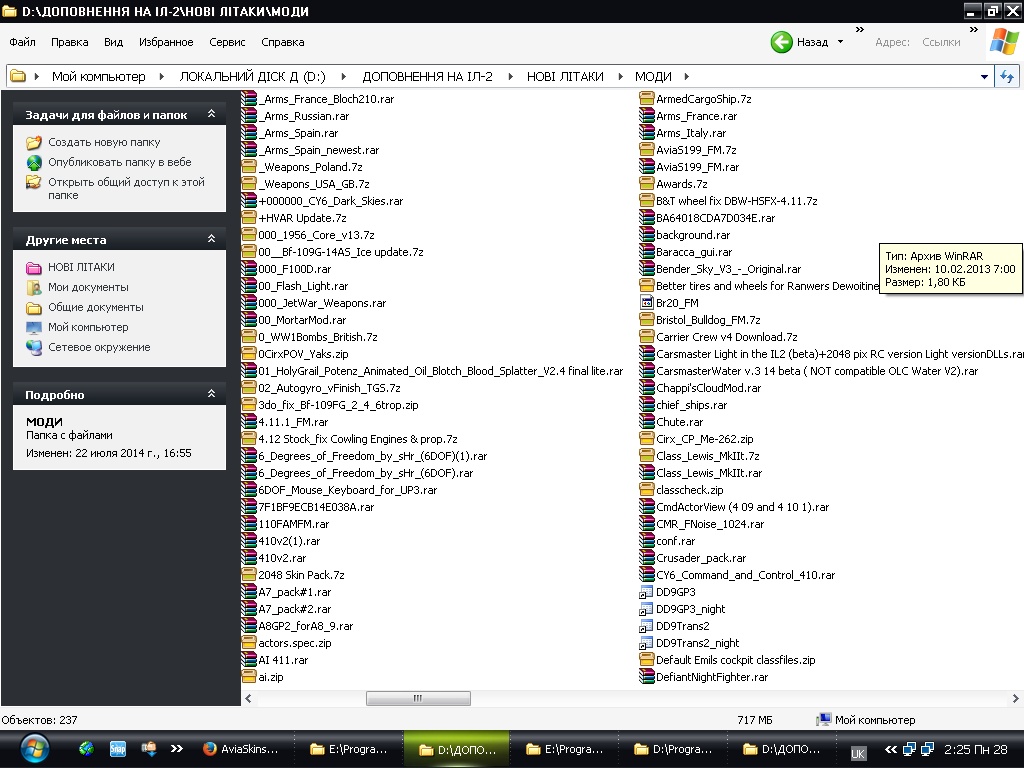
Task: Select the Chute.rar archive icon
Action: [647, 421]
